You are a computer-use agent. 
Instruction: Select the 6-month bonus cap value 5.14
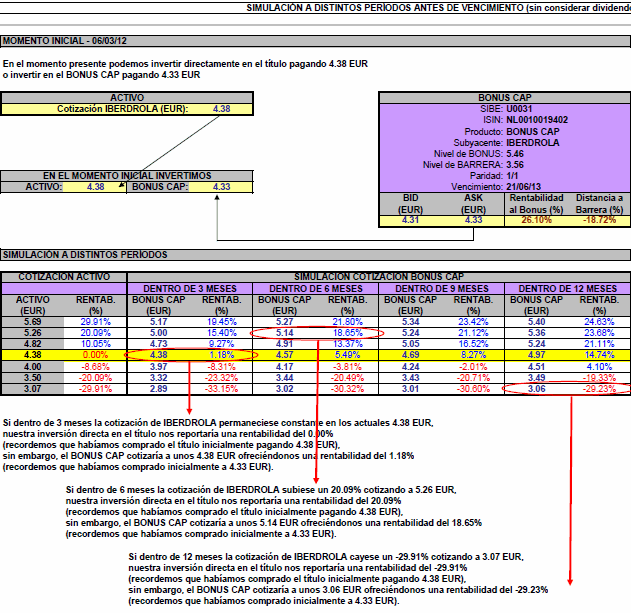point(285,333)
